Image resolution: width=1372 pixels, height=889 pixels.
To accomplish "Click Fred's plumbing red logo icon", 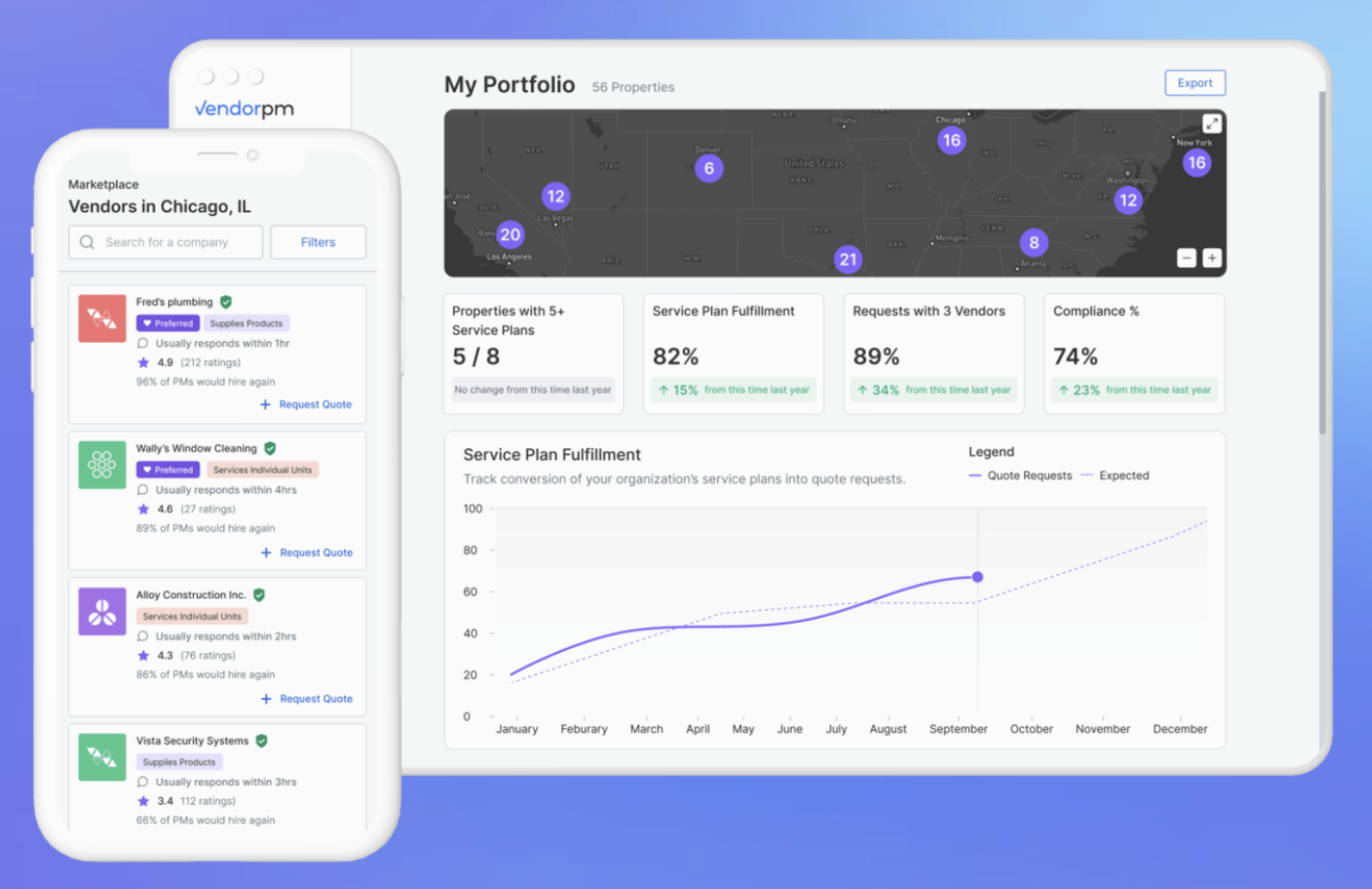I will [102, 318].
